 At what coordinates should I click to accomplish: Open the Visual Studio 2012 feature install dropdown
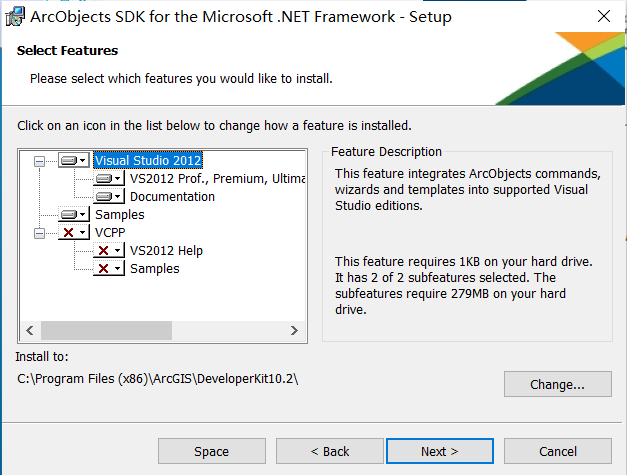click(x=74, y=160)
